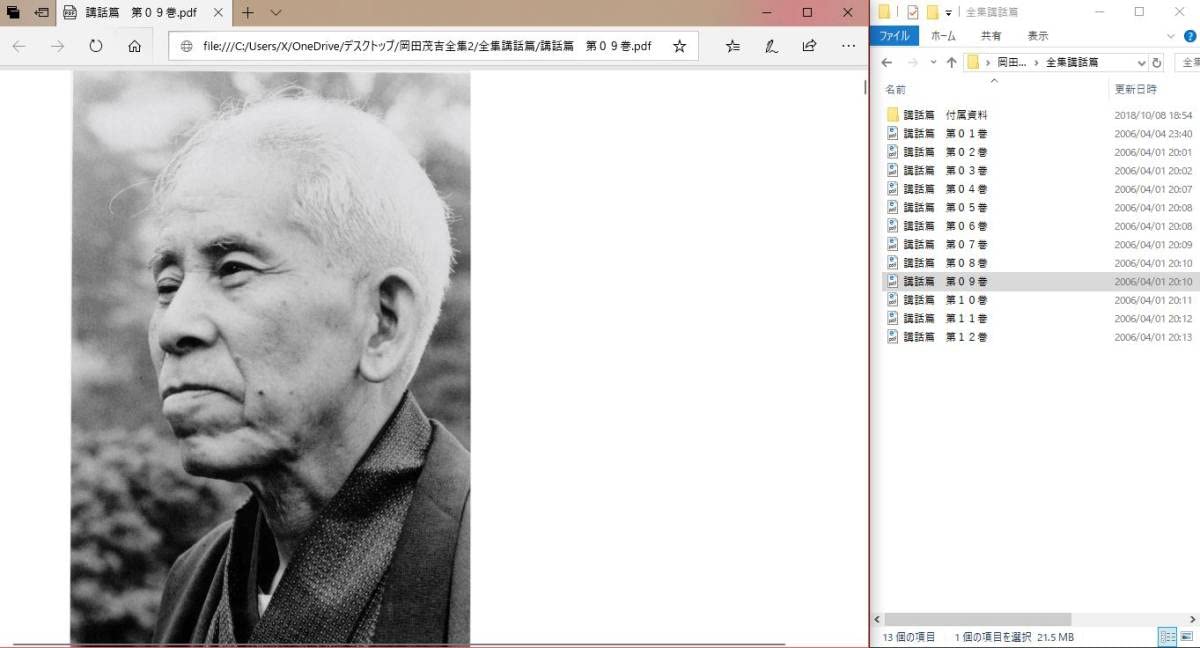Set tabs aside using the tab bar icon
This screenshot has height=648, width=1200.
[42, 13]
